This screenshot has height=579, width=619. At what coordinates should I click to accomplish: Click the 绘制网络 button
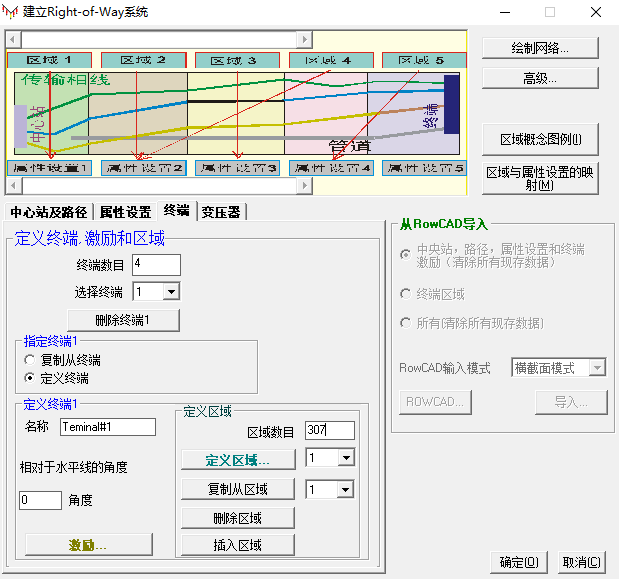(x=540, y=48)
